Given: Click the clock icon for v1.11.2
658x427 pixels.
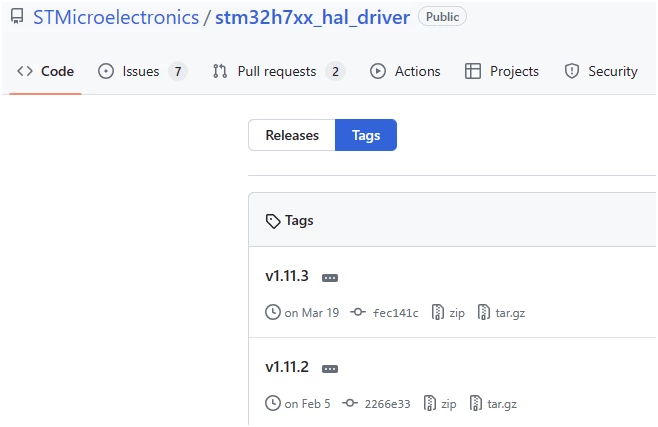Looking at the screenshot, I should pyautogui.click(x=273, y=404).
